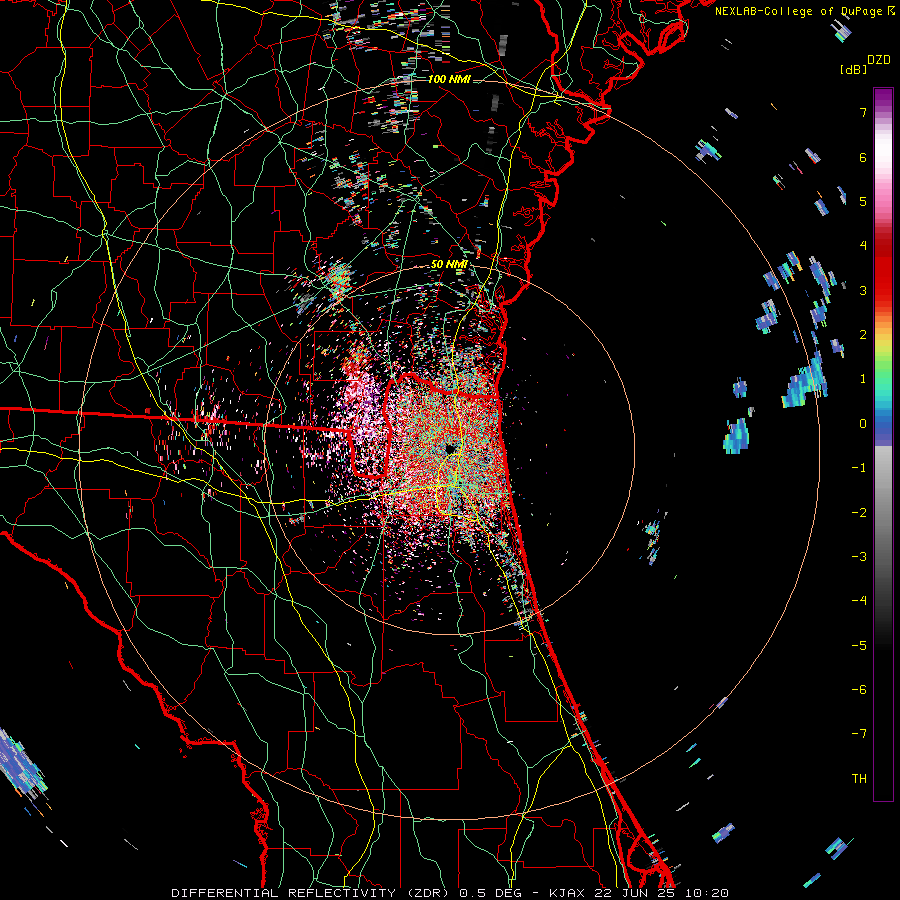Select the 6 value on the scale

(863, 157)
